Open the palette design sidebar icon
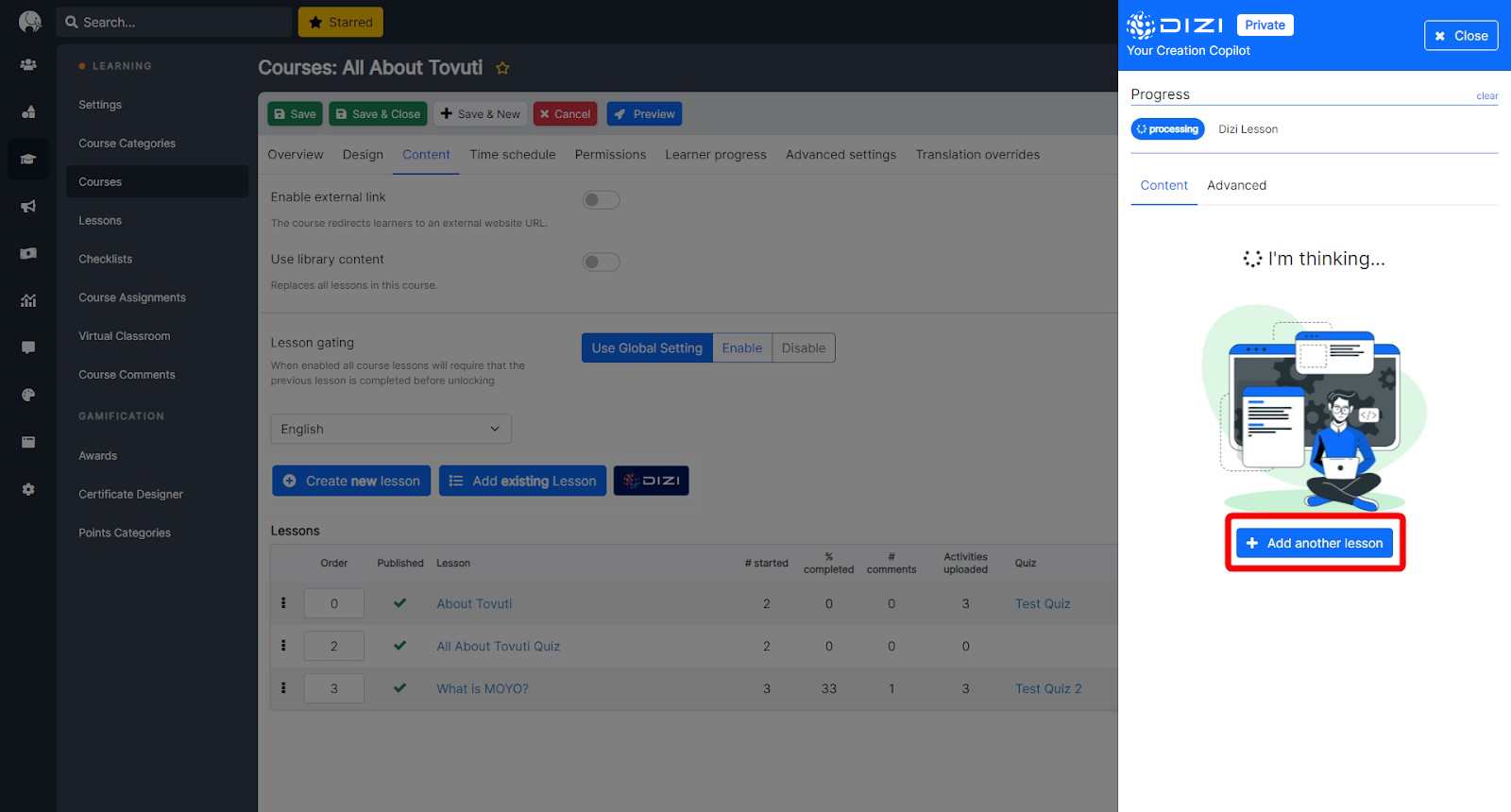The width and height of the screenshot is (1511, 812). pos(28,395)
